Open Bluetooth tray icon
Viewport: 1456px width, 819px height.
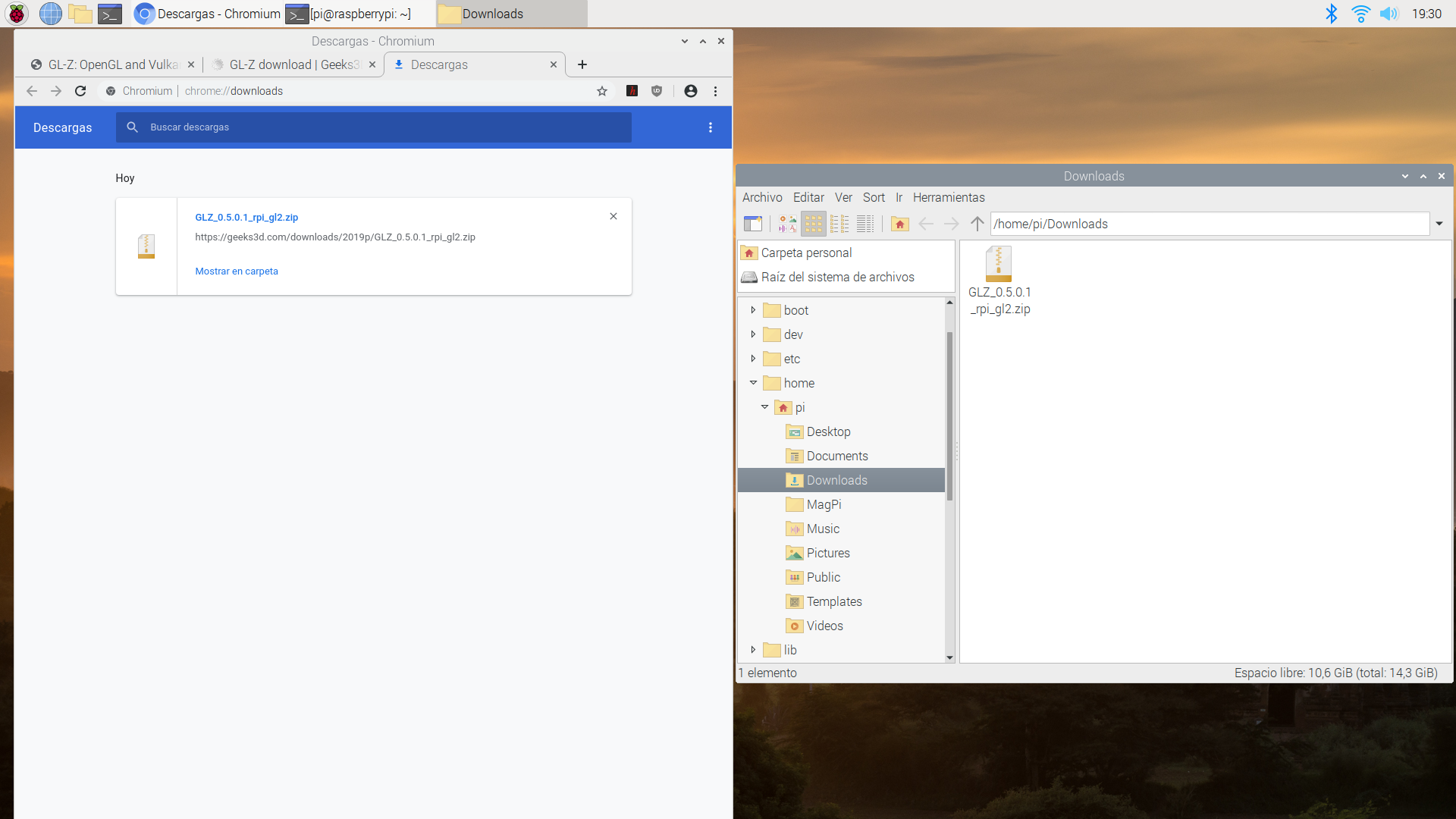pyautogui.click(x=1331, y=14)
